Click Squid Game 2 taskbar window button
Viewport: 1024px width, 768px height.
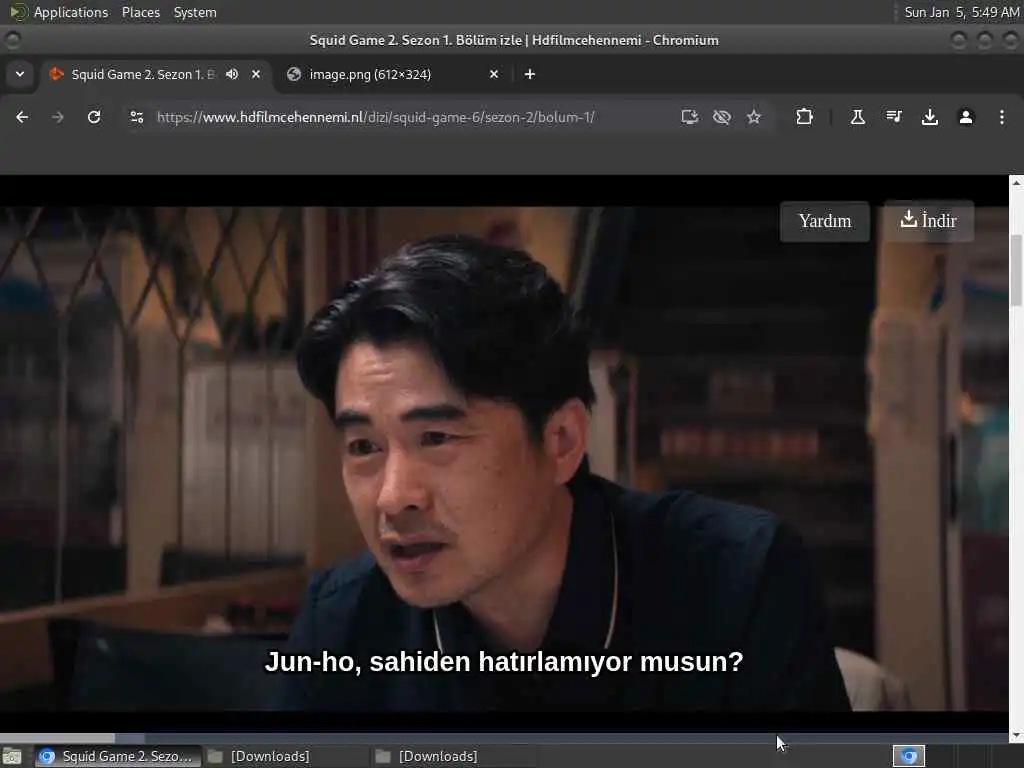point(116,756)
